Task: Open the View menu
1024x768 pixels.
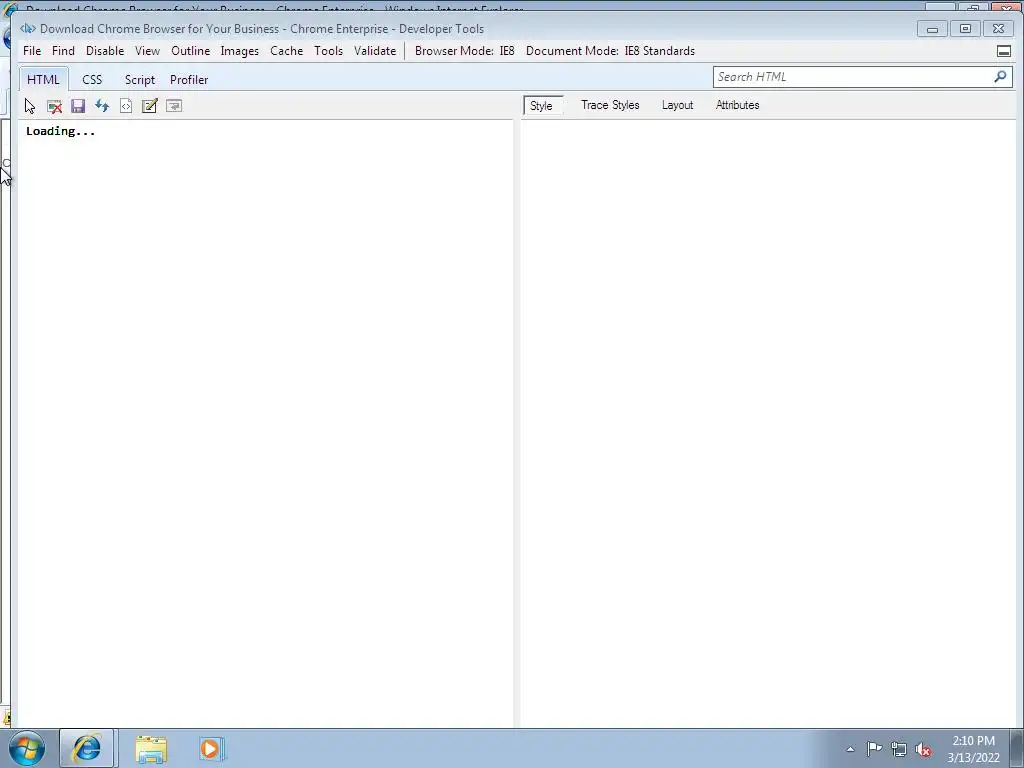Action: [x=148, y=51]
